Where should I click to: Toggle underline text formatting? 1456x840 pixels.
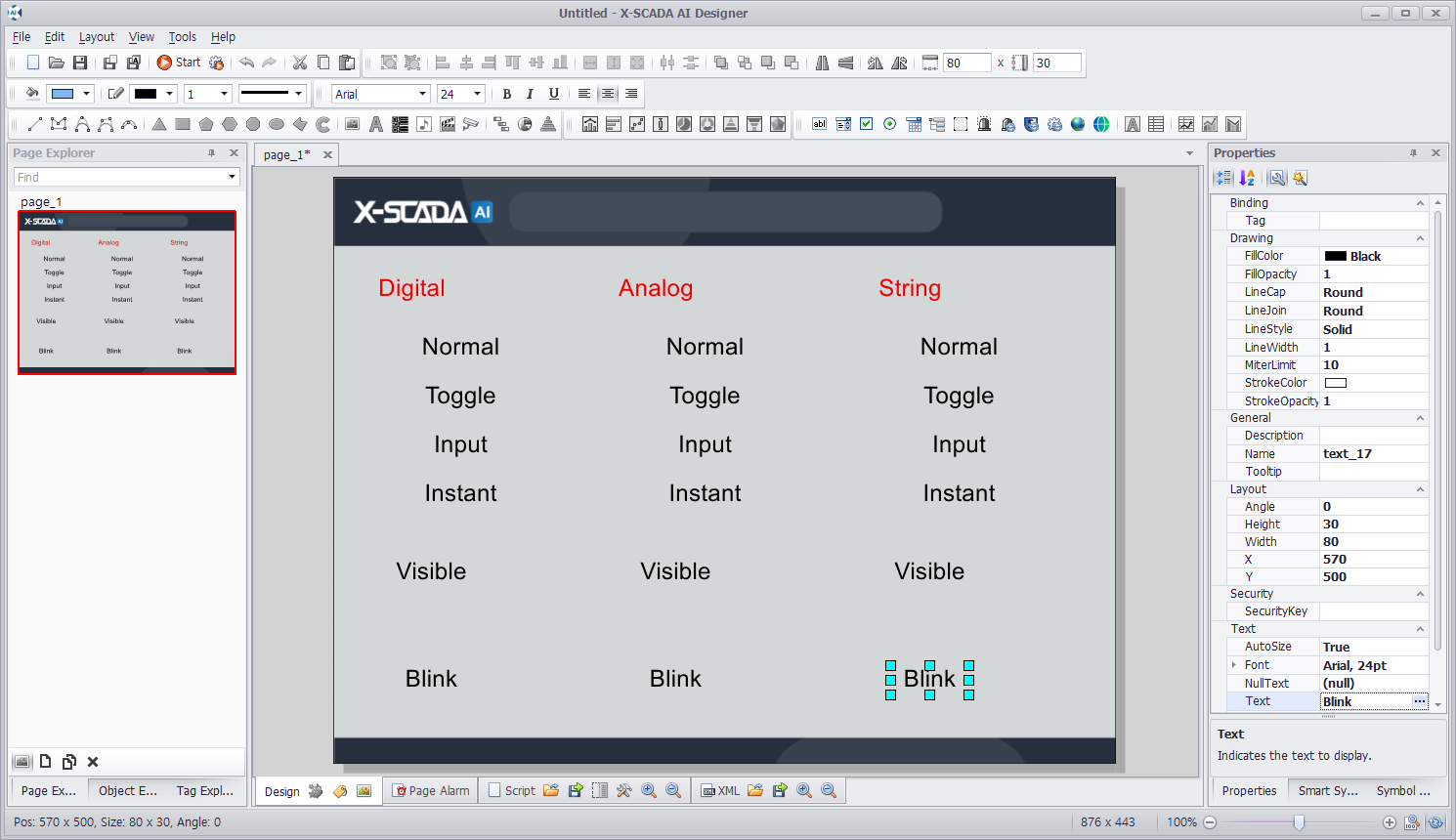click(x=554, y=94)
